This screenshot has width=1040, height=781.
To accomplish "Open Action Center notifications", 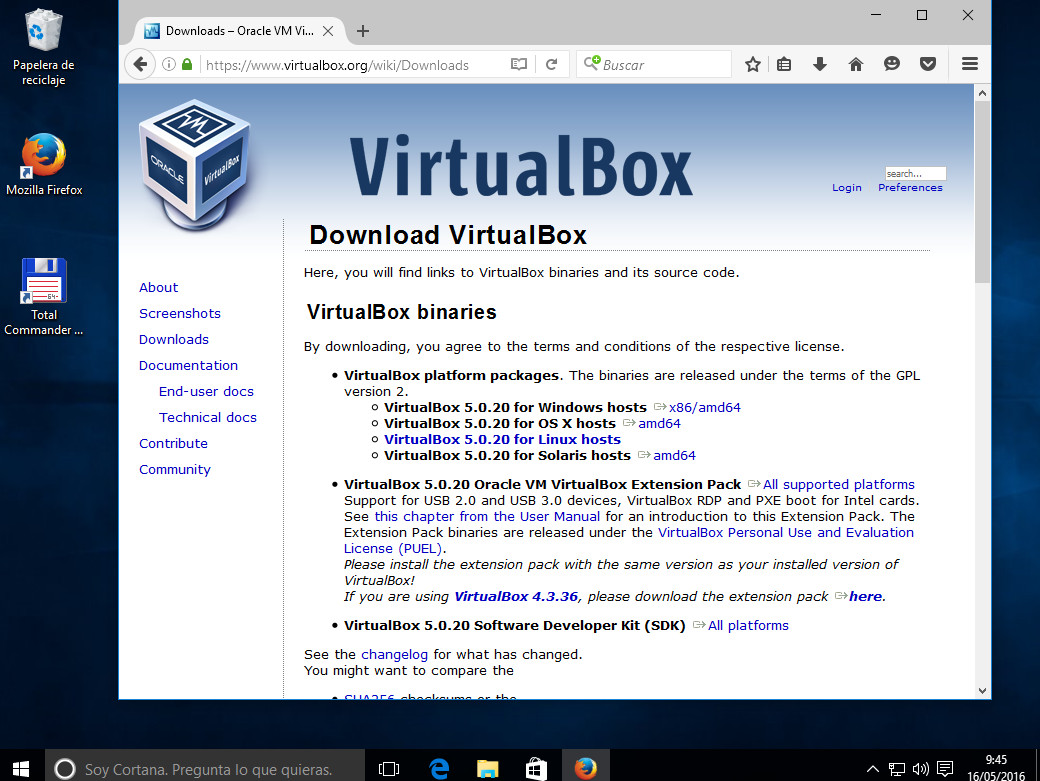I will 944,769.
